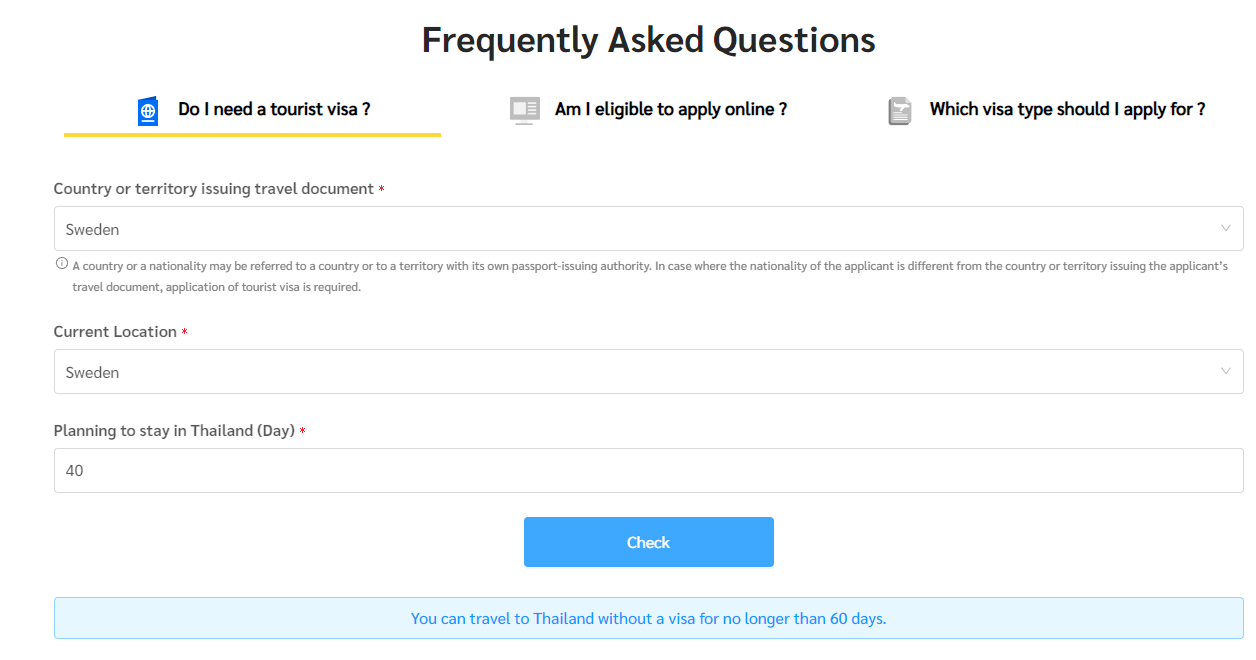The image size is (1256, 660).
Task: Click the chevron arrow in Current Location field
Action: tap(1226, 371)
